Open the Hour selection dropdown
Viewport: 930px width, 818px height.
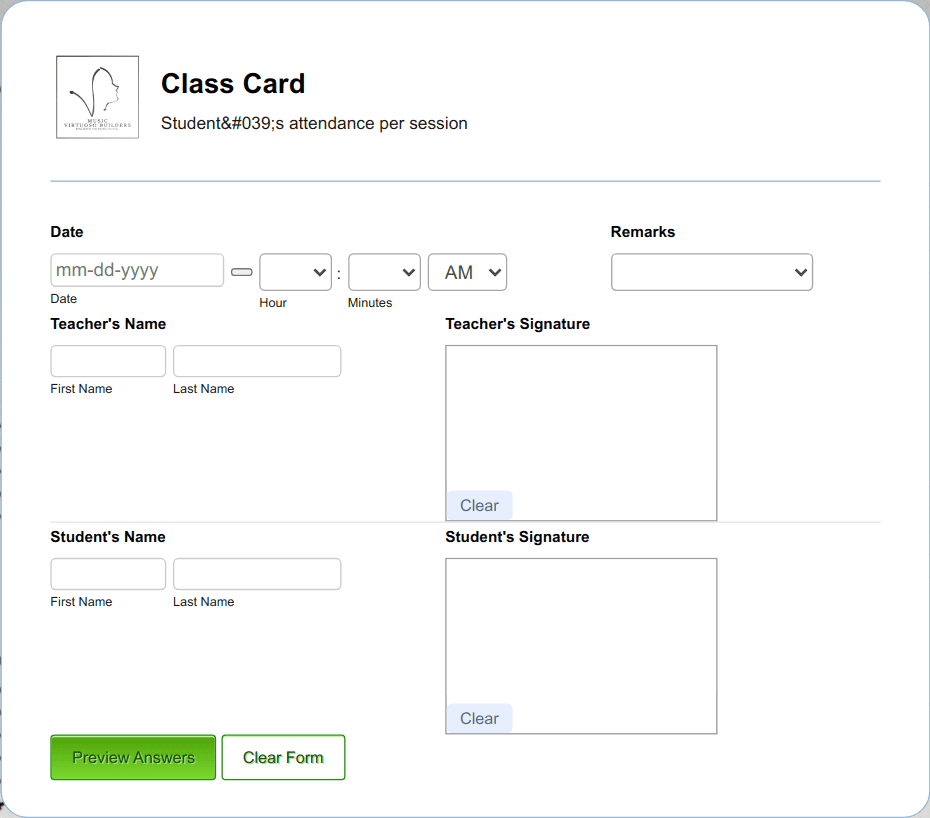[295, 272]
